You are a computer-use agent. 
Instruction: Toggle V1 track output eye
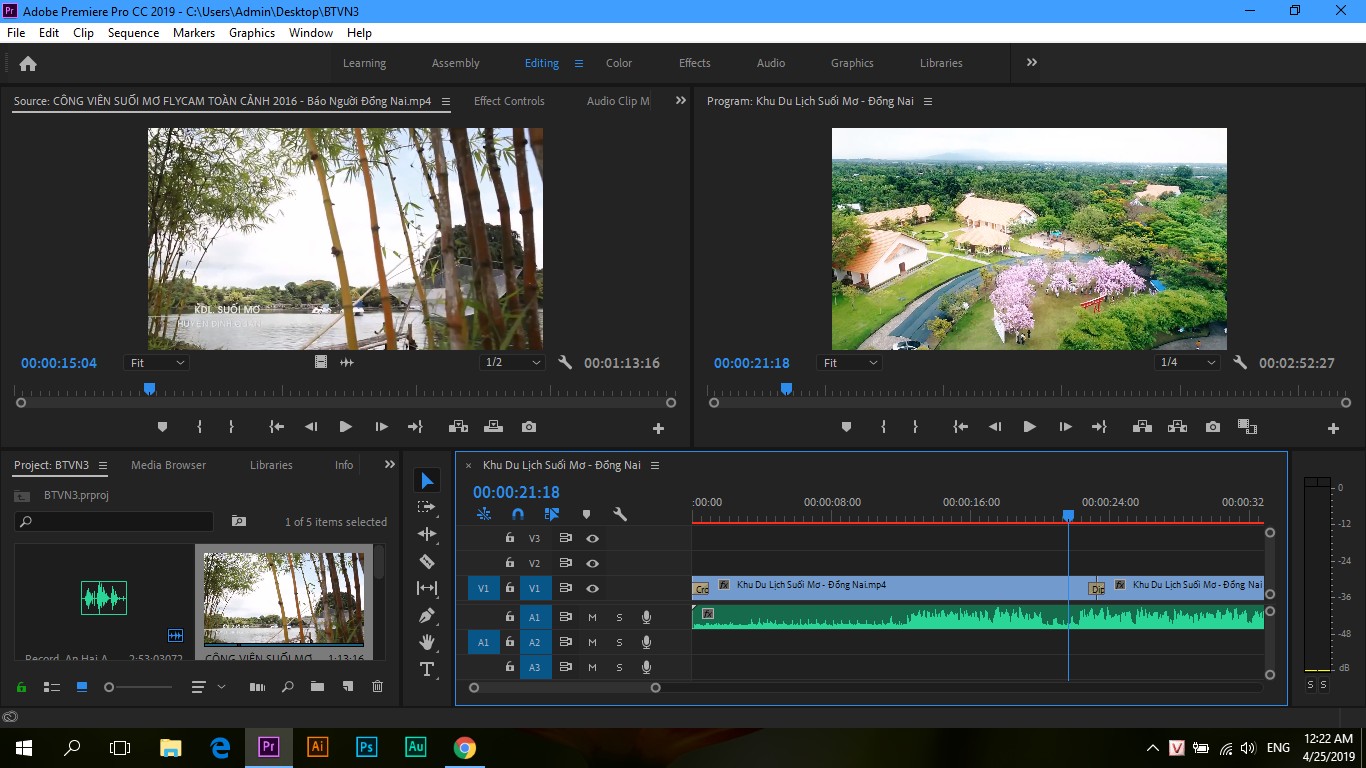[x=592, y=589]
